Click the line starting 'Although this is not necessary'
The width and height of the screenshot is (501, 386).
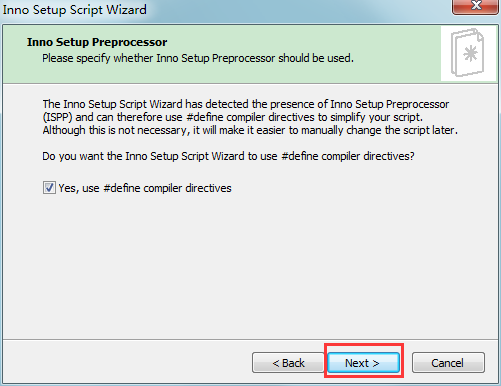click(250, 130)
